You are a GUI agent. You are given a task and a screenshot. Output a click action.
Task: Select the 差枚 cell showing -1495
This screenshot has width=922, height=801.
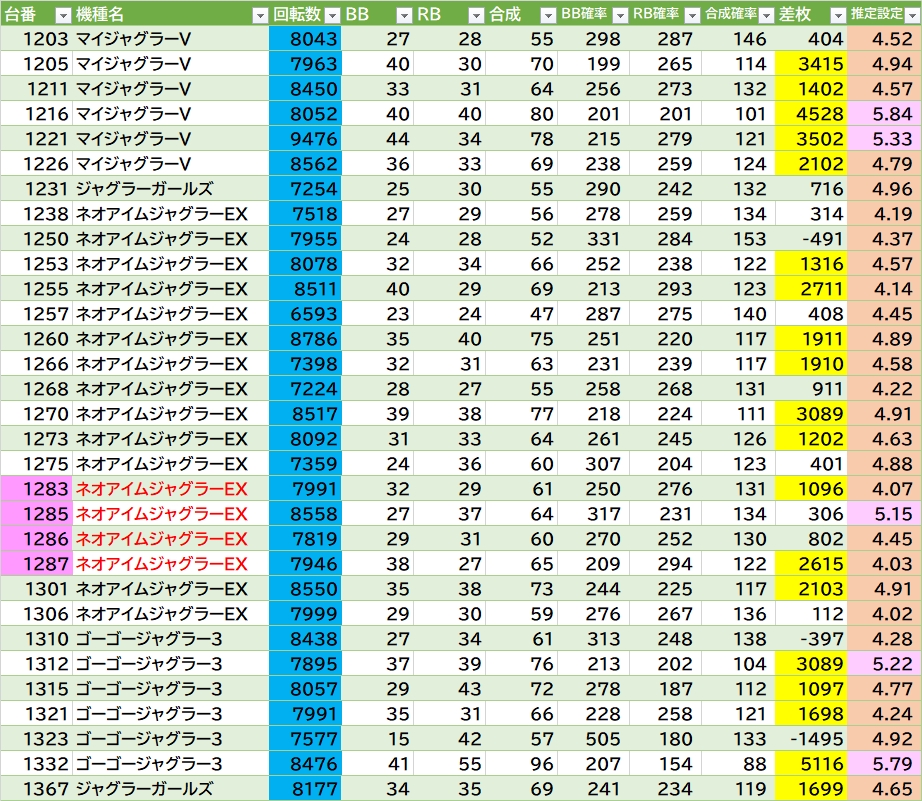[x=811, y=739]
